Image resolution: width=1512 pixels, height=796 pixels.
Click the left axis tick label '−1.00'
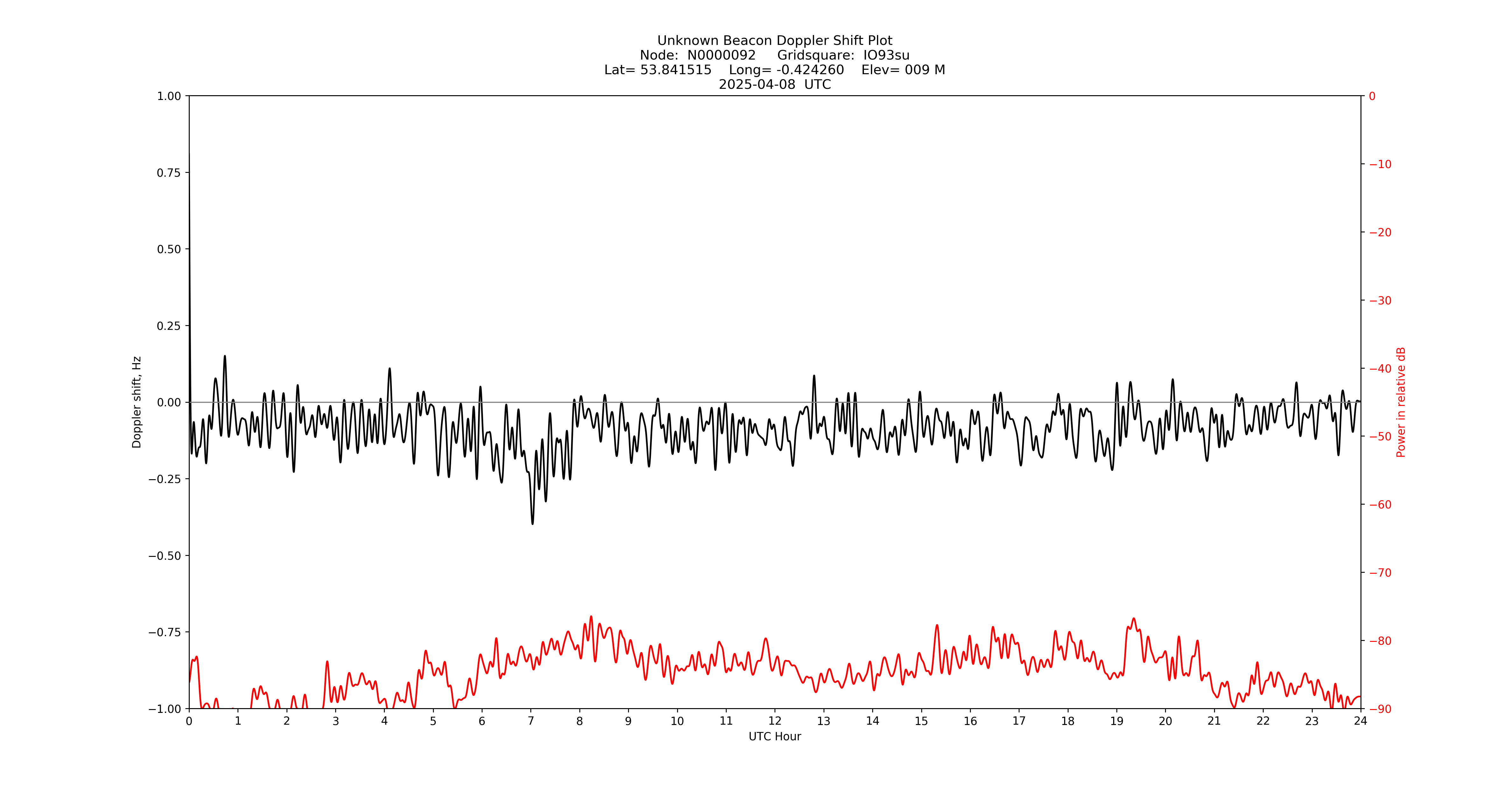coord(164,709)
